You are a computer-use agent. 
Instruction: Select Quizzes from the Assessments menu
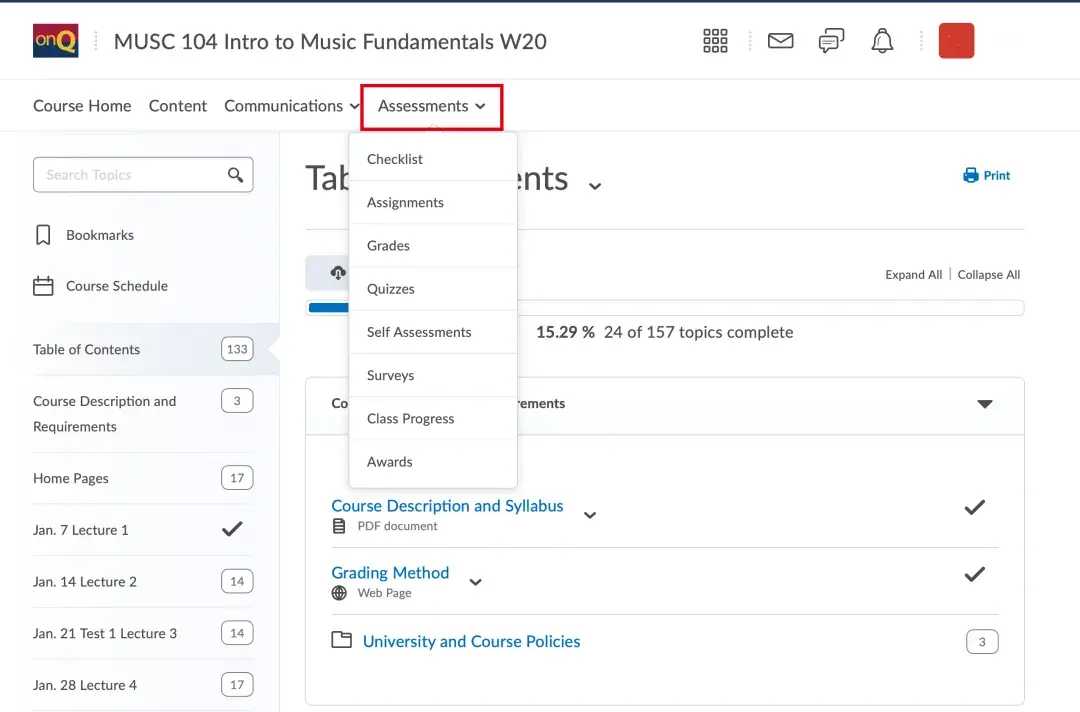point(391,289)
